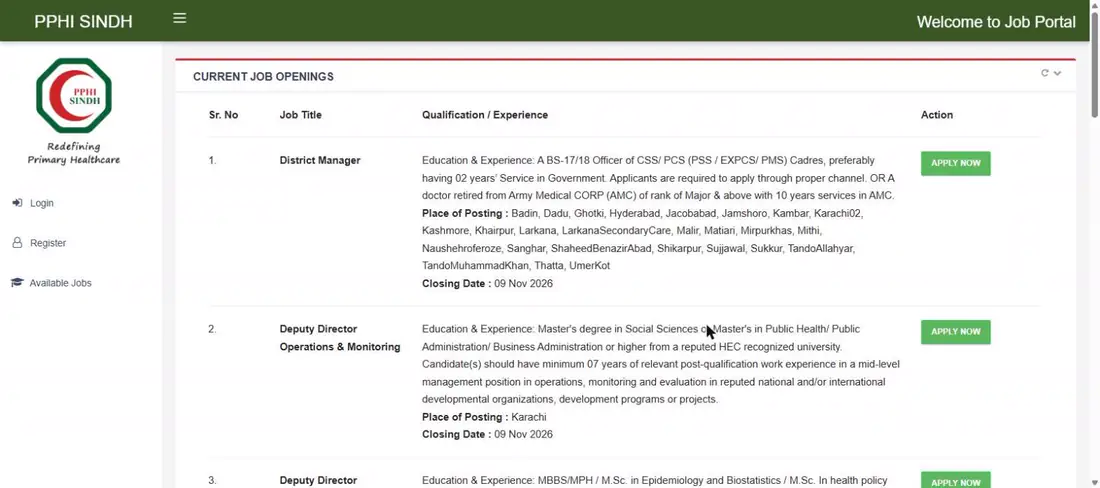Click the Deputy Director Operations closing date
Image resolution: width=1100 pixels, height=488 pixels.
487,435
